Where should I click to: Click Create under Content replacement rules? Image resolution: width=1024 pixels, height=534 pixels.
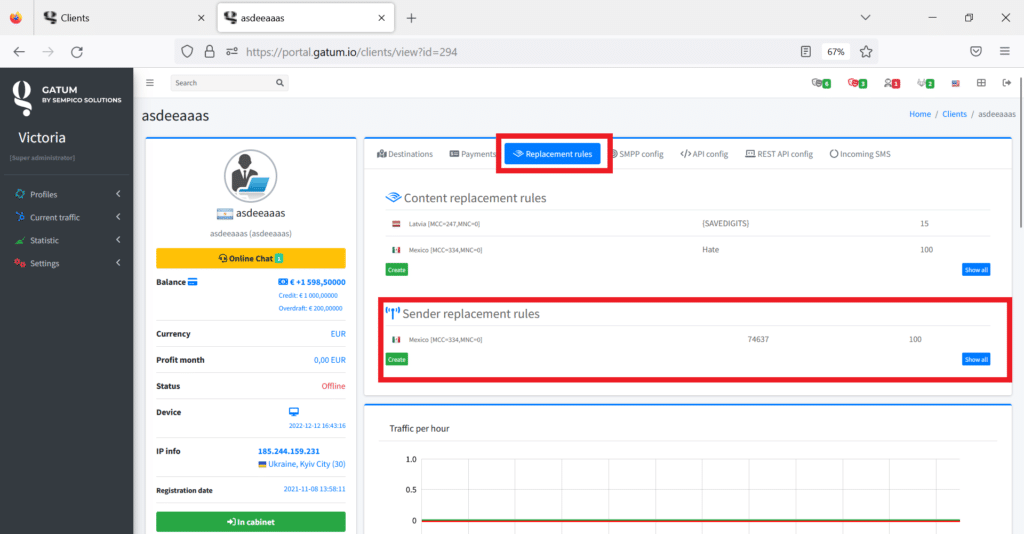click(x=396, y=270)
